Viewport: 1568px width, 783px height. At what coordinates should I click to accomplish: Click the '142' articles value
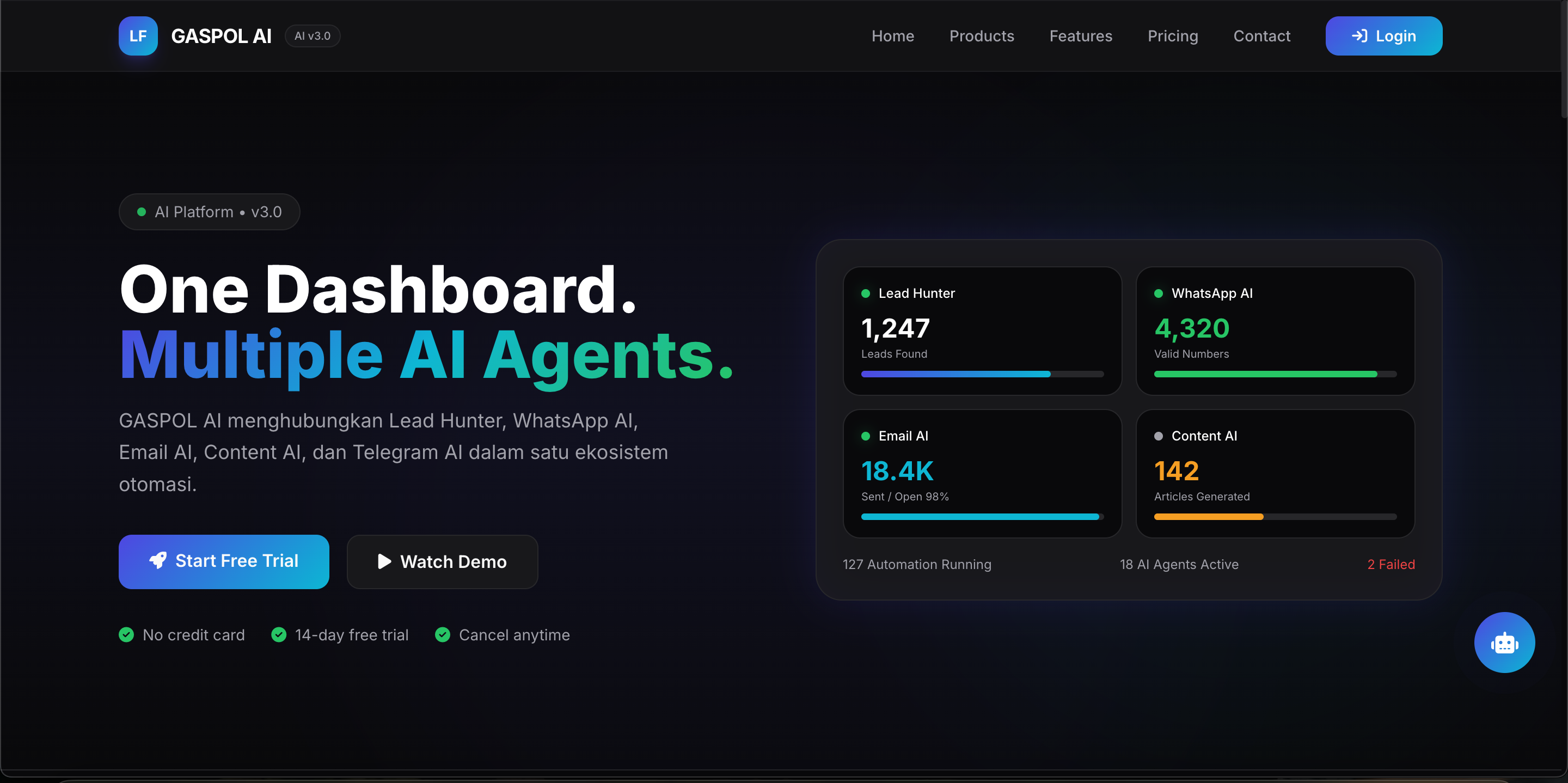click(1177, 470)
